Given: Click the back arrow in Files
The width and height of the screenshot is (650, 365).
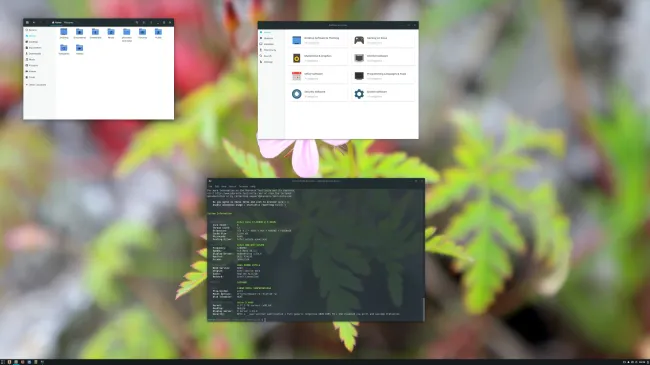Looking at the screenshot, I should click(x=34, y=22).
